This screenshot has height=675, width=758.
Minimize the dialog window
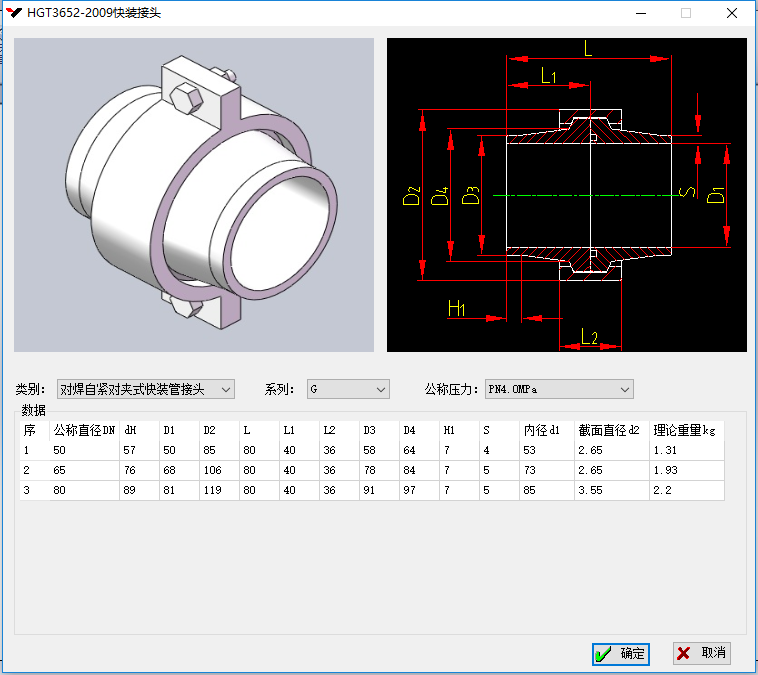point(640,13)
